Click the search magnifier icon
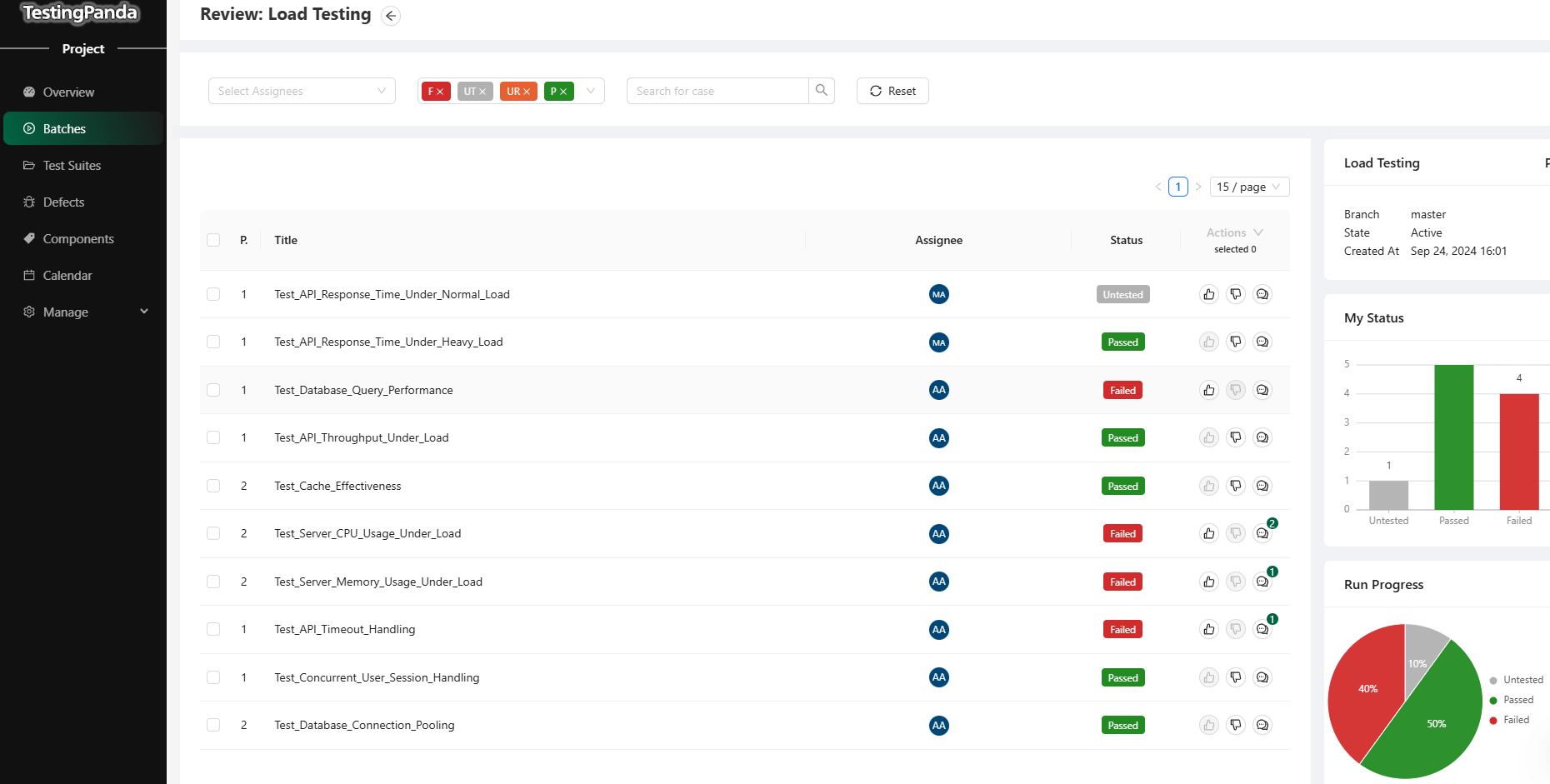Viewport: 1550px width, 784px height. click(822, 91)
